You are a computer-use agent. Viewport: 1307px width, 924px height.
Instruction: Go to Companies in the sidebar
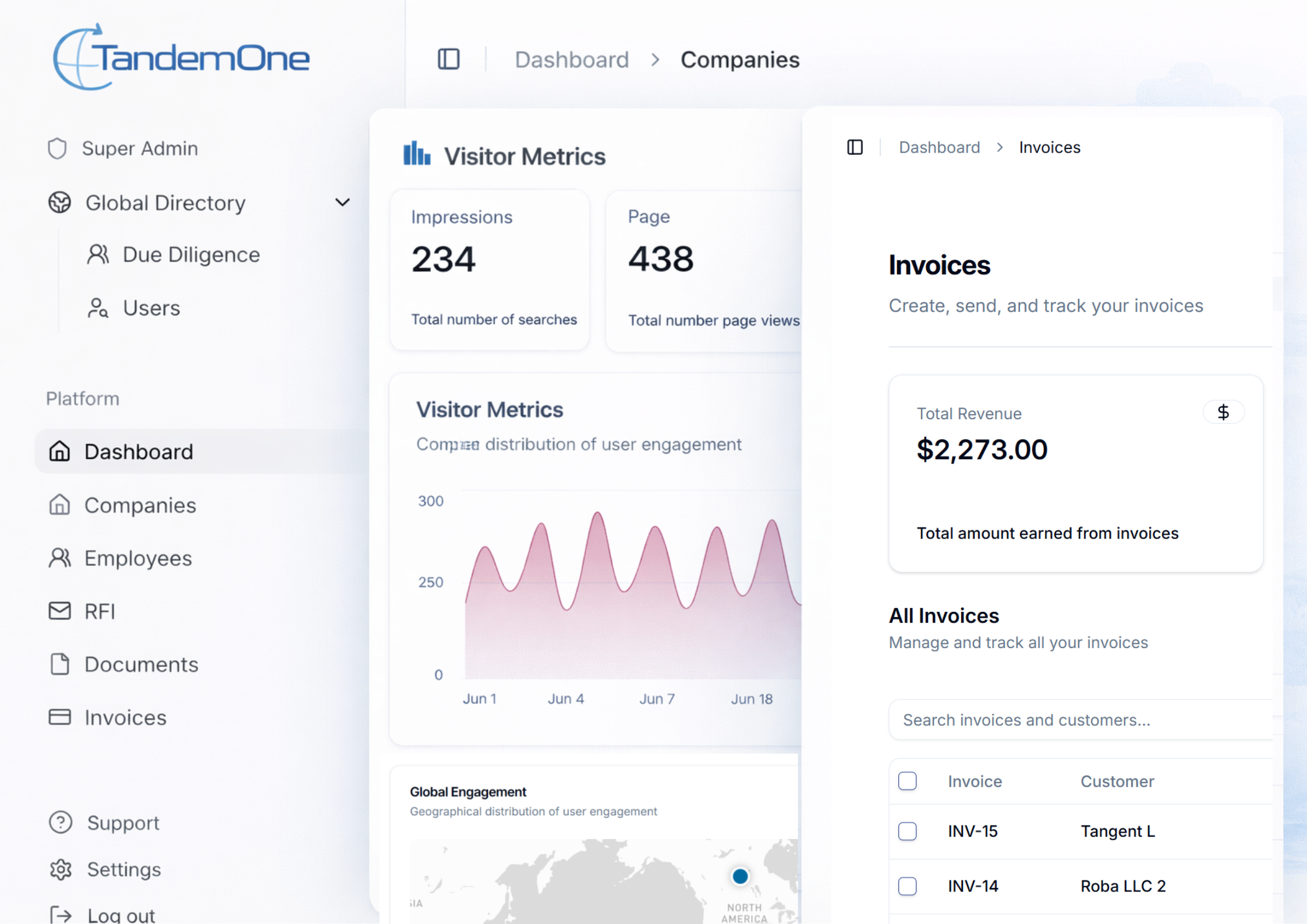point(140,505)
